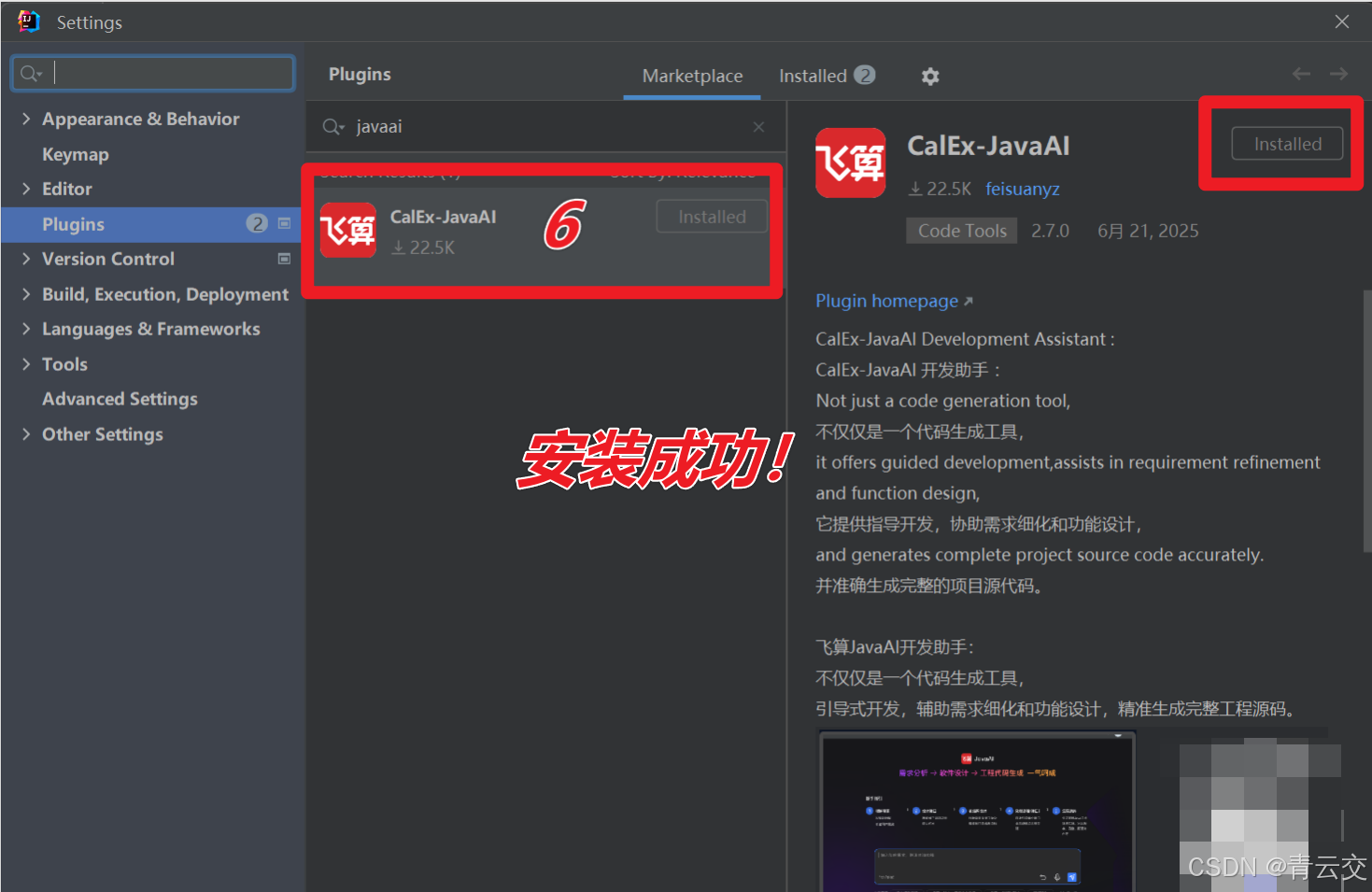Clear the javaai plugin search text
Viewport: 1372px width, 892px height.
coord(758,127)
